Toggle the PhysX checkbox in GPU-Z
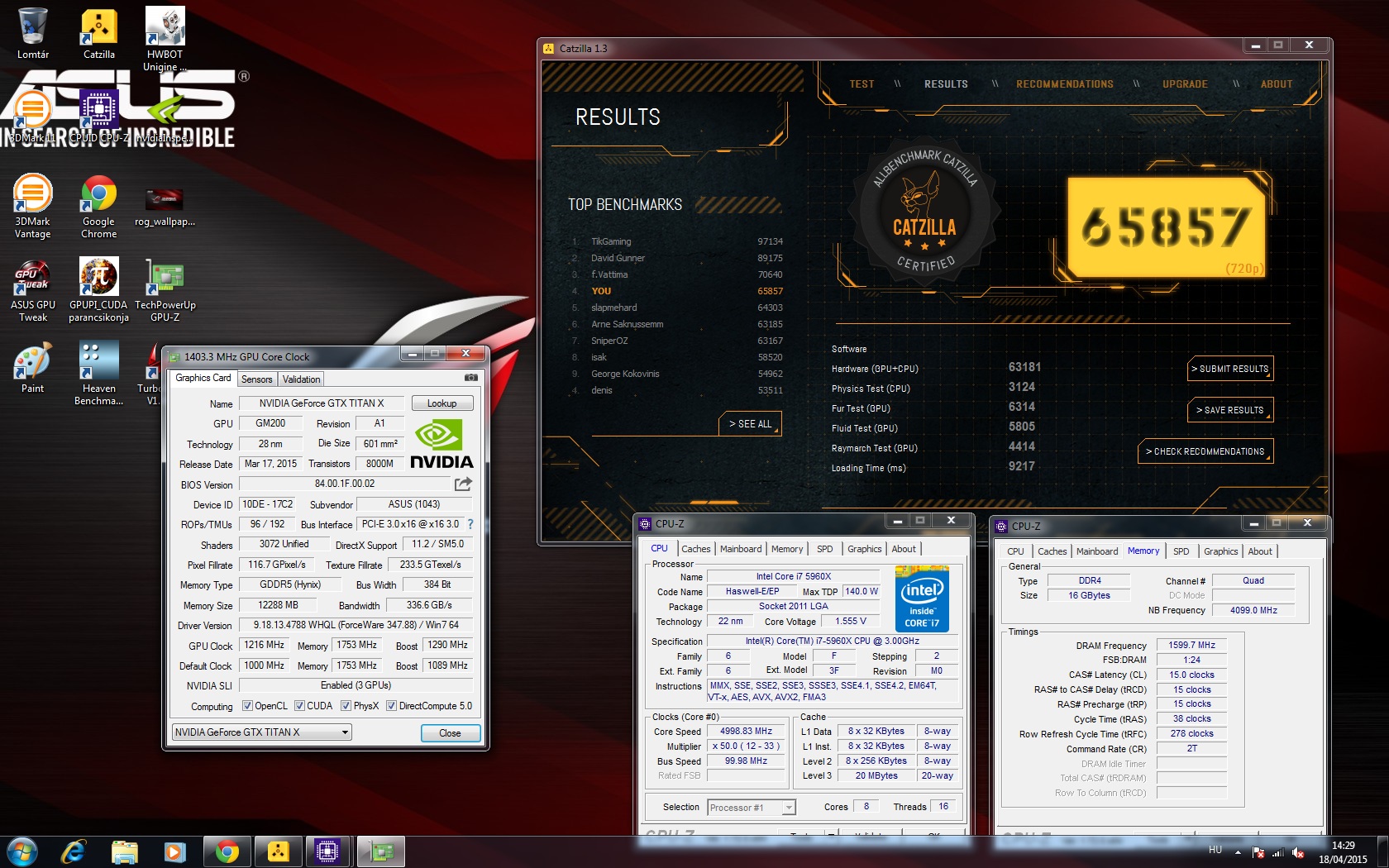The height and width of the screenshot is (868, 1389). (x=346, y=706)
